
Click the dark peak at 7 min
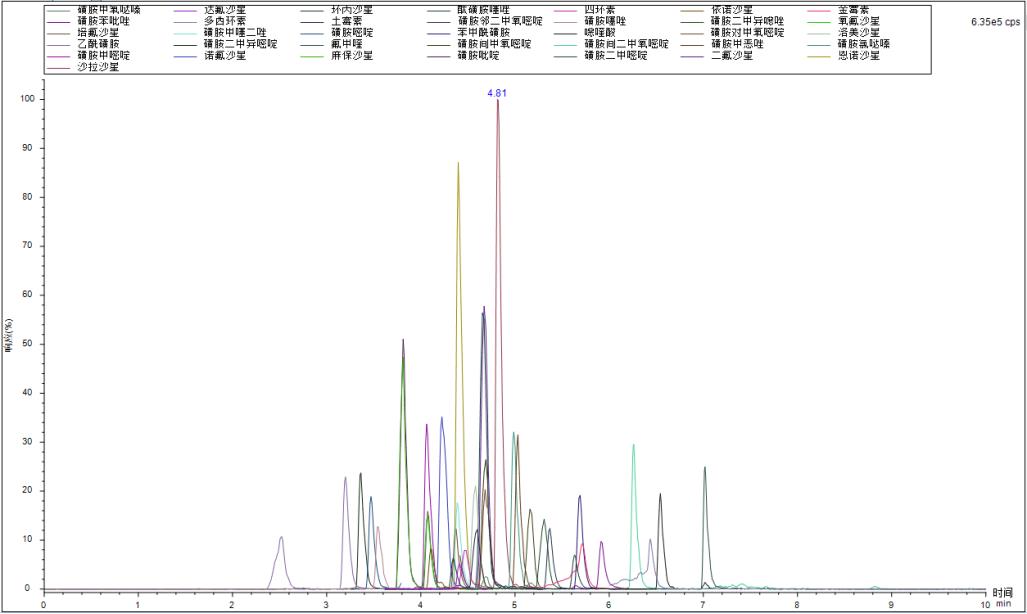(x=704, y=468)
